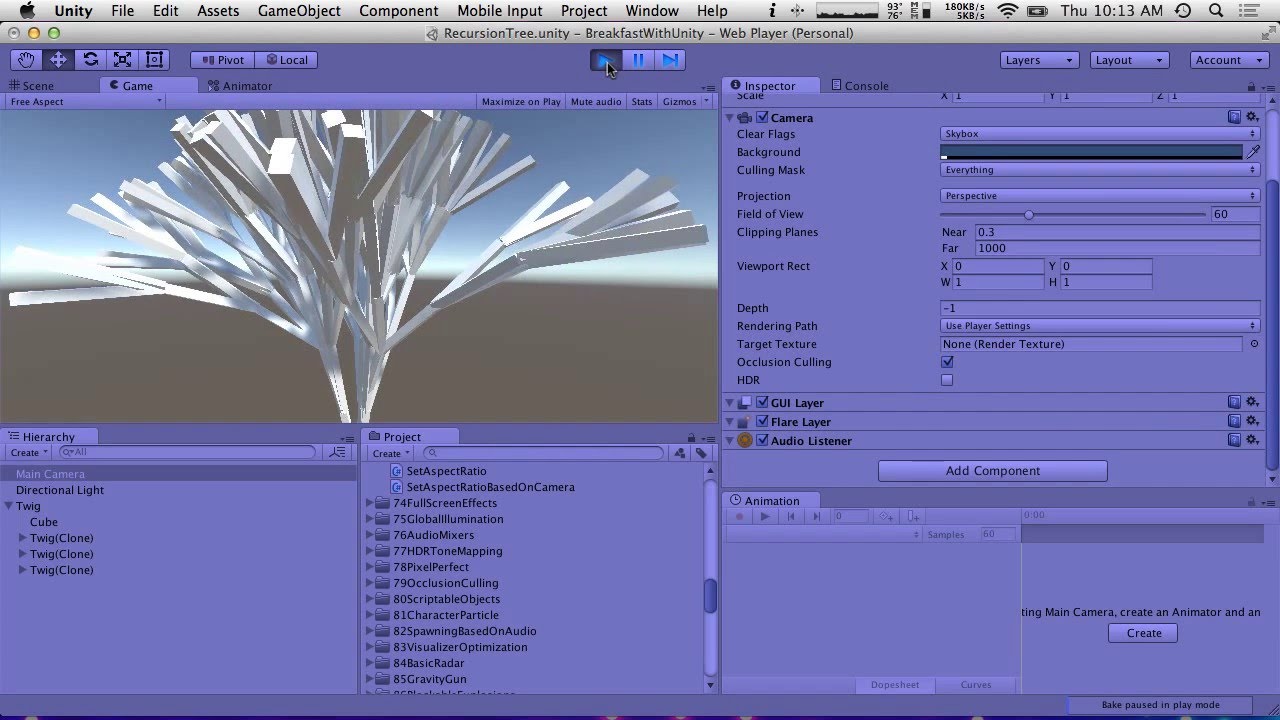Click Create button in Animation panel
The height and width of the screenshot is (720, 1280).
coord(1144,633)
